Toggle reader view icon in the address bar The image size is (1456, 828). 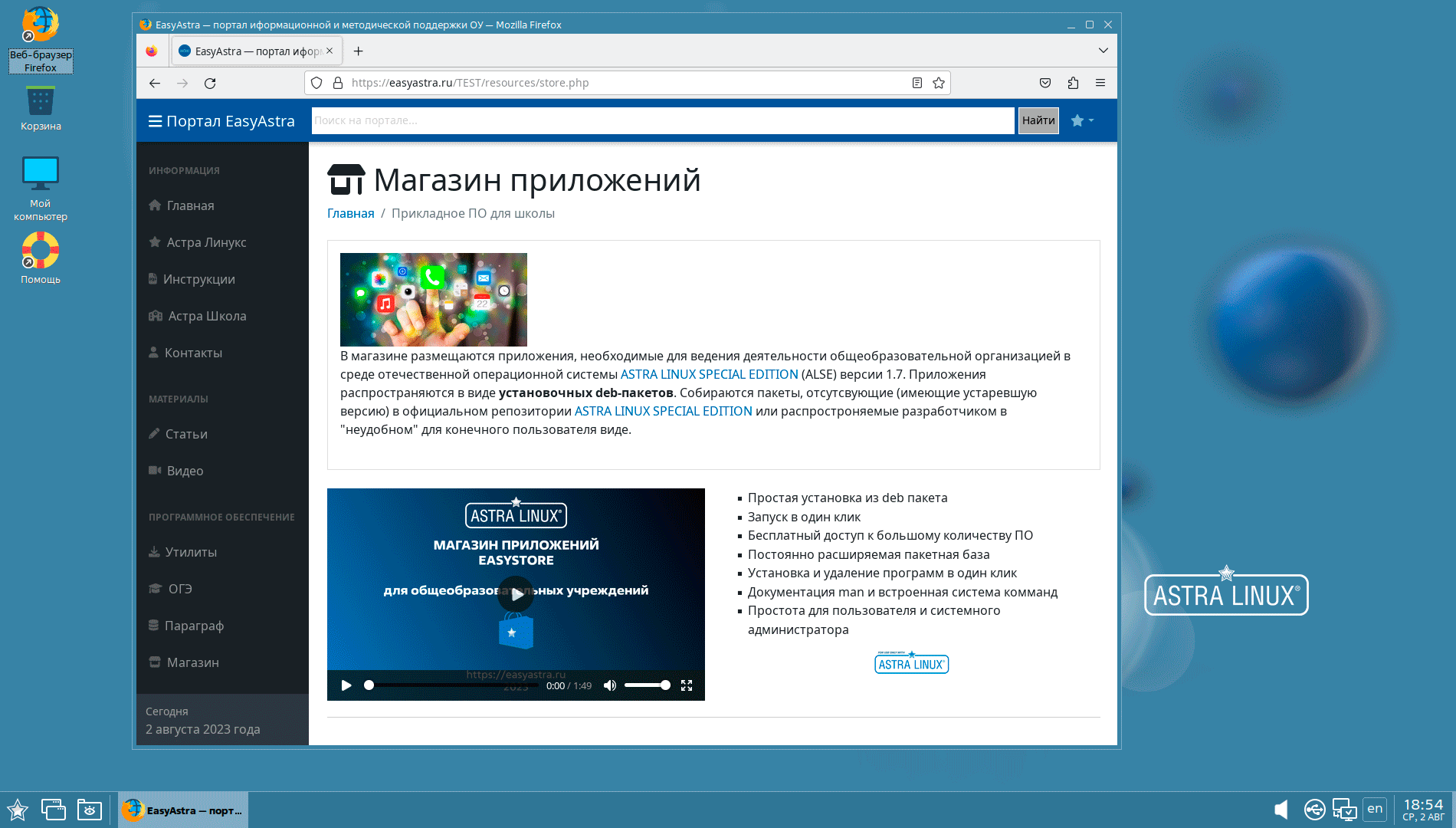tap(917, 83)
